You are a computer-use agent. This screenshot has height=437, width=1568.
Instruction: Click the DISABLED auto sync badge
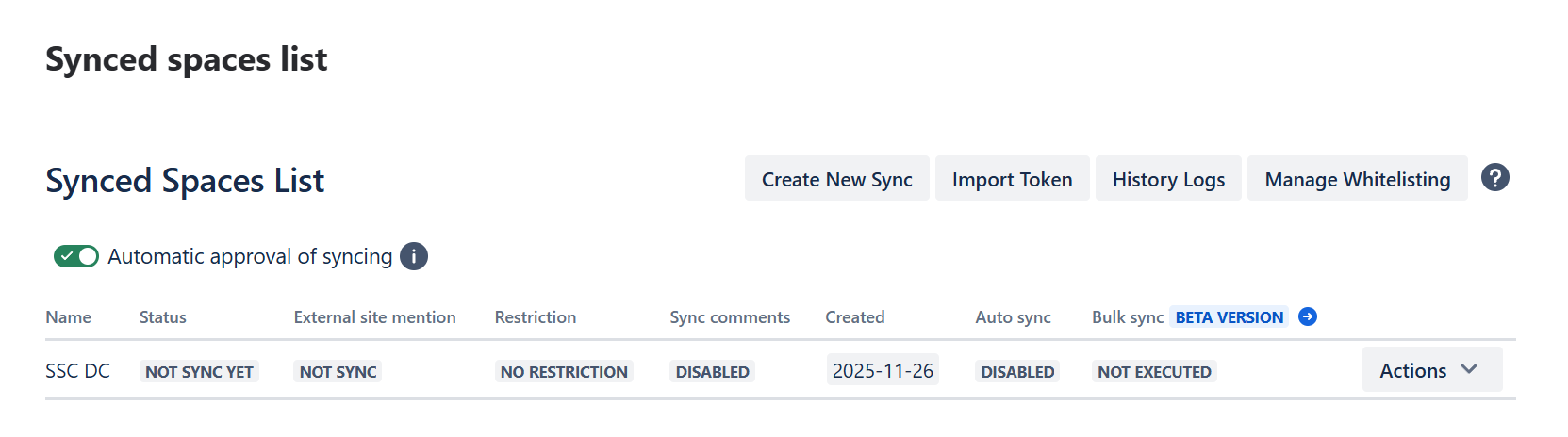tap(1017, 372)
